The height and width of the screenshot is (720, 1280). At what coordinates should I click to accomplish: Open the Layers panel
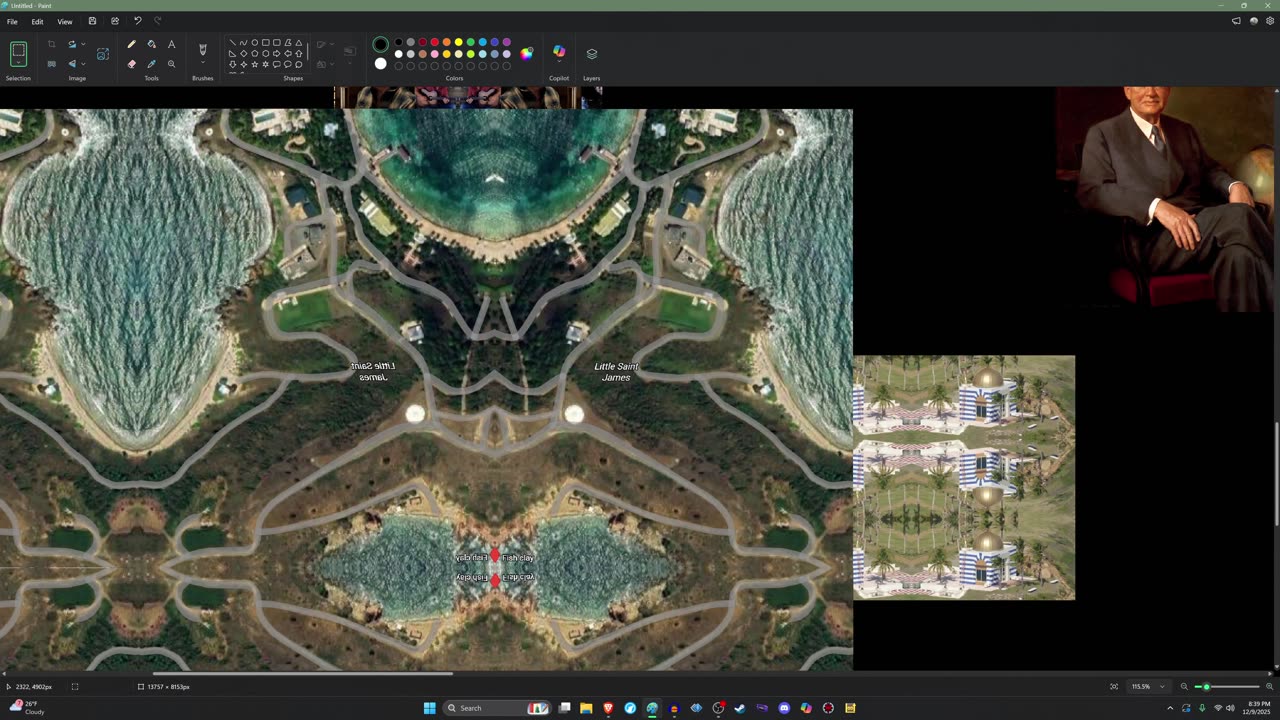click(x=591, y=54)
